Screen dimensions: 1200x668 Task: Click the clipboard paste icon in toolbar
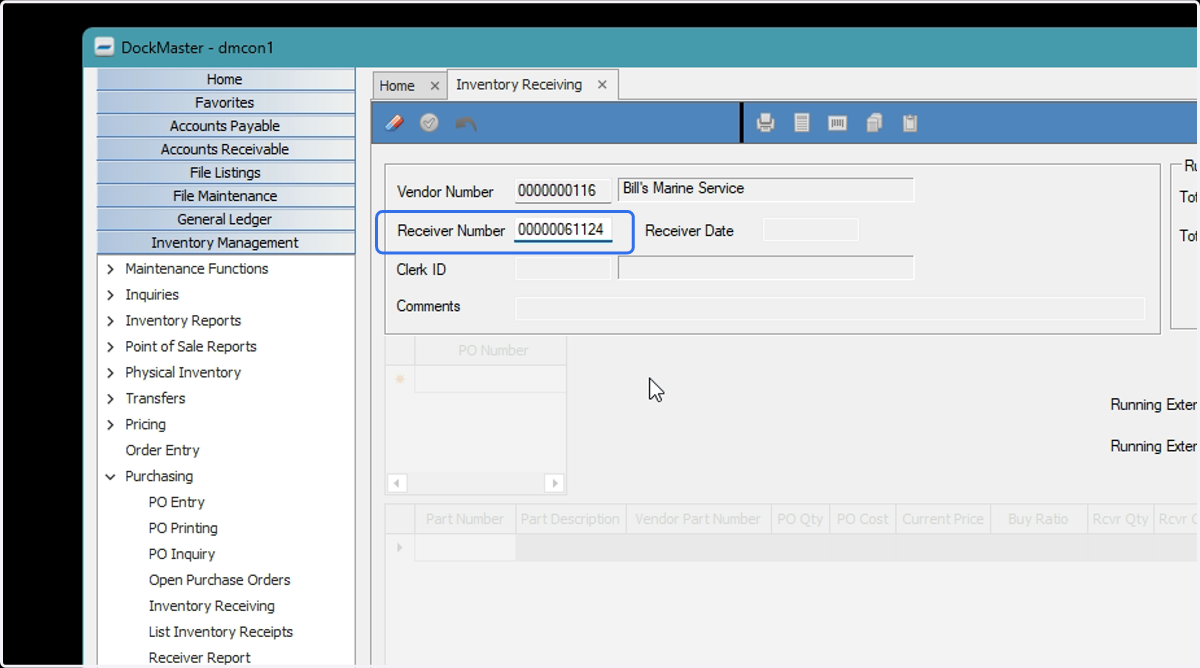pyautogui.click(x=910, y=123)
